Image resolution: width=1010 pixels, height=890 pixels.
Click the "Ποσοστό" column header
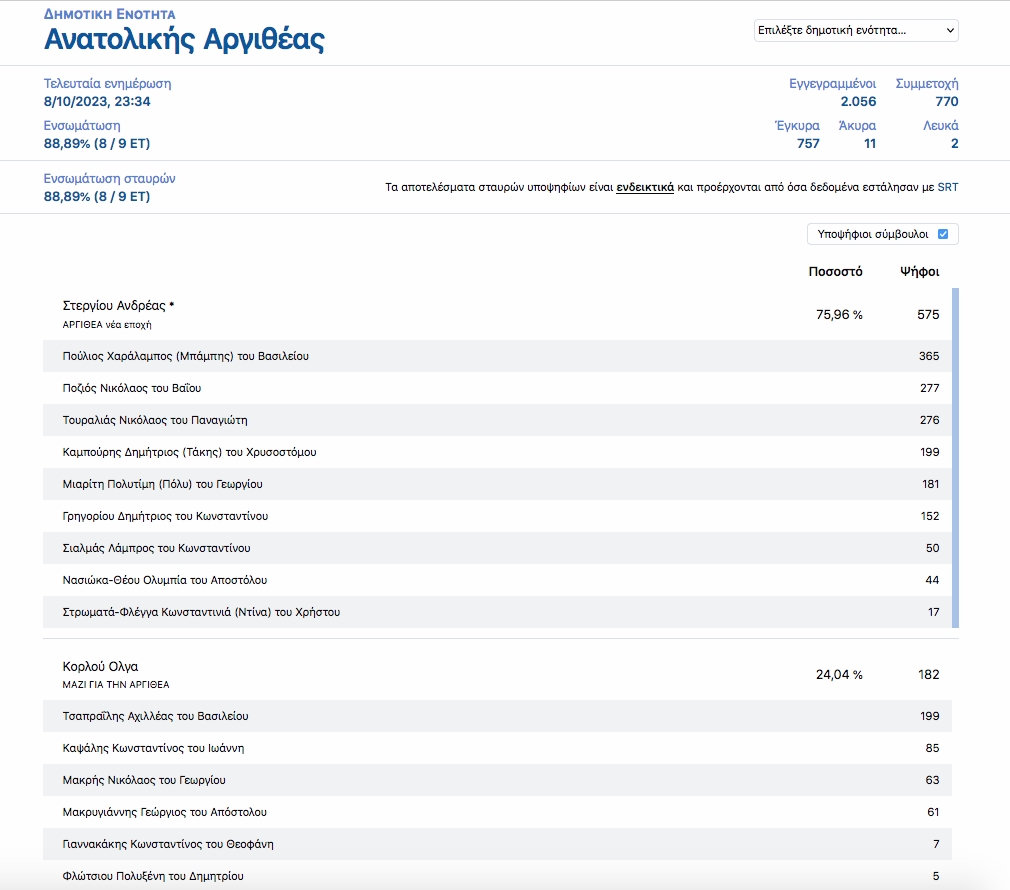click(x=835, y=272)
